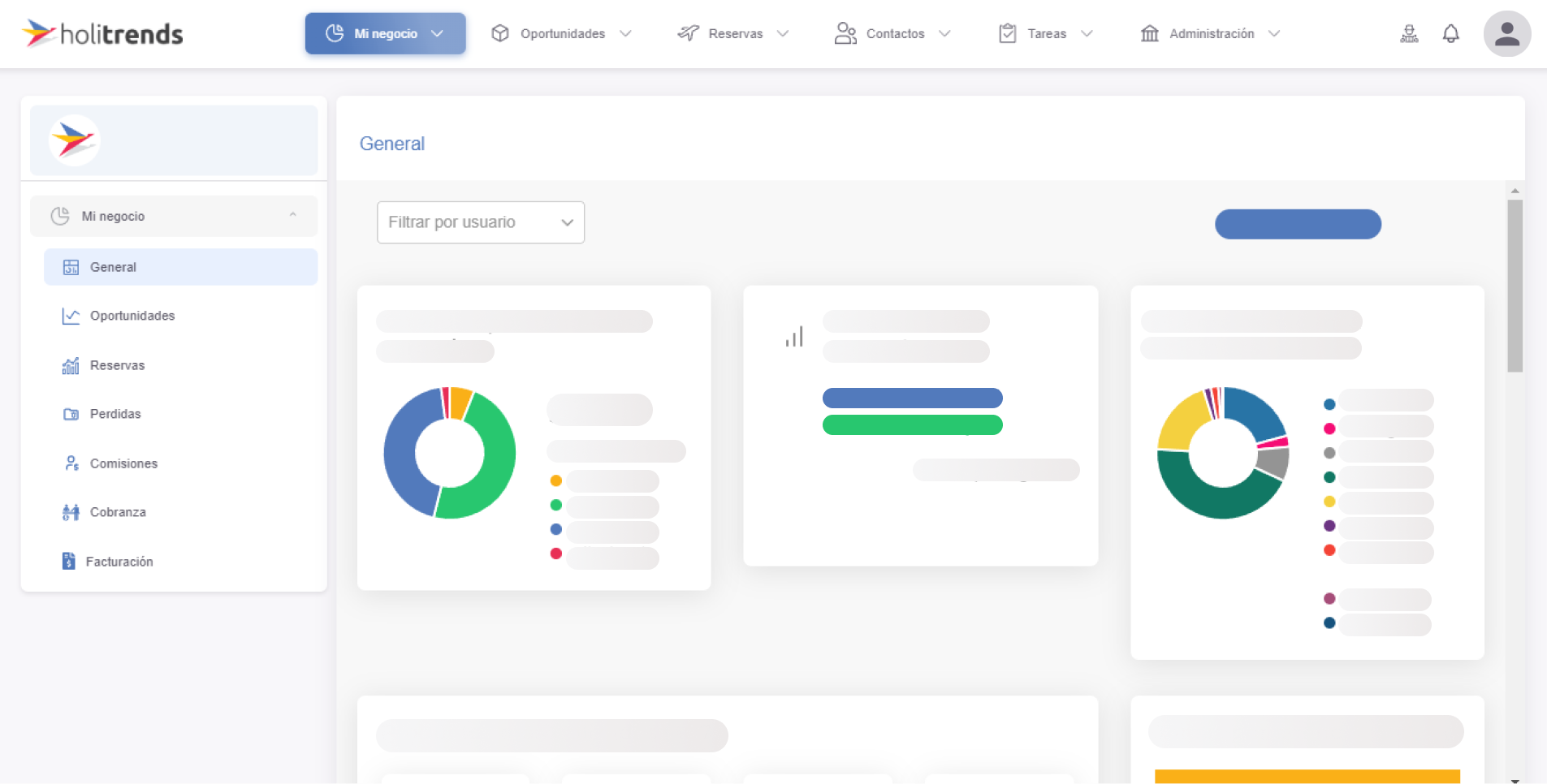Viewport: 1547px width, 784px height.
Task: Expand the Contactos navbar chevron
Action: click(944, 33)
